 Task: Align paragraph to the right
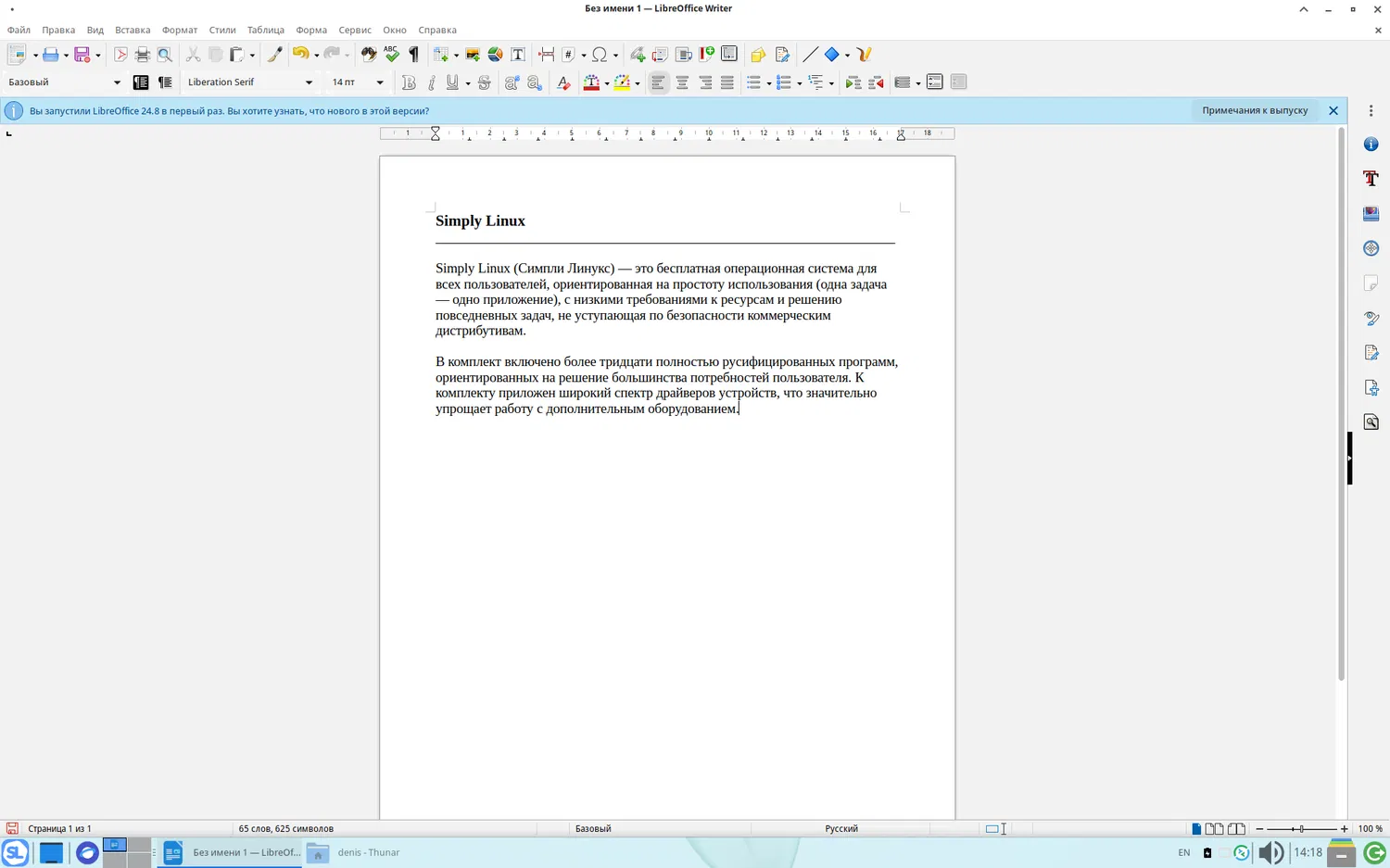[x=705, y=82]
